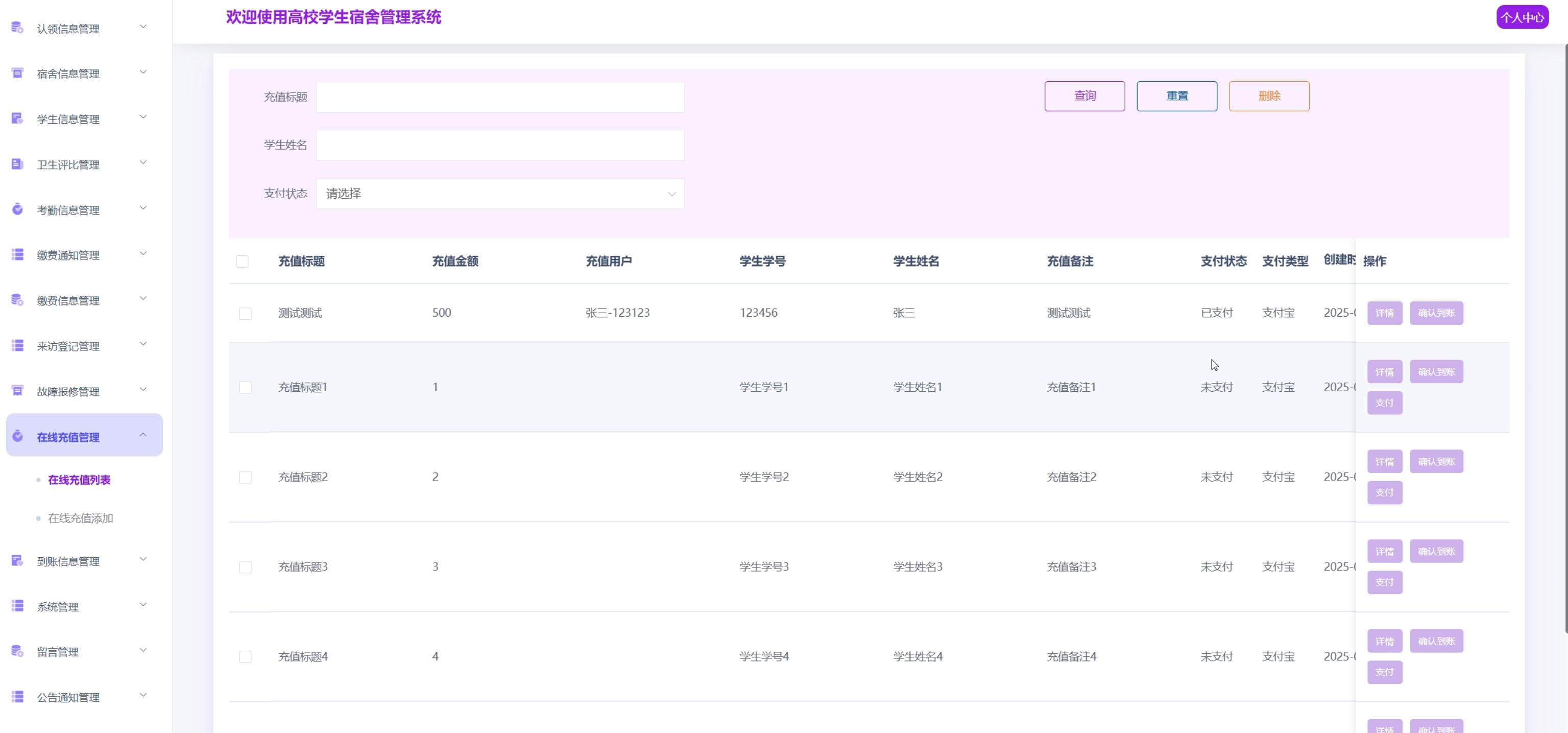Click 详情 for 充值标题2 row

[x=1384, y=461]
